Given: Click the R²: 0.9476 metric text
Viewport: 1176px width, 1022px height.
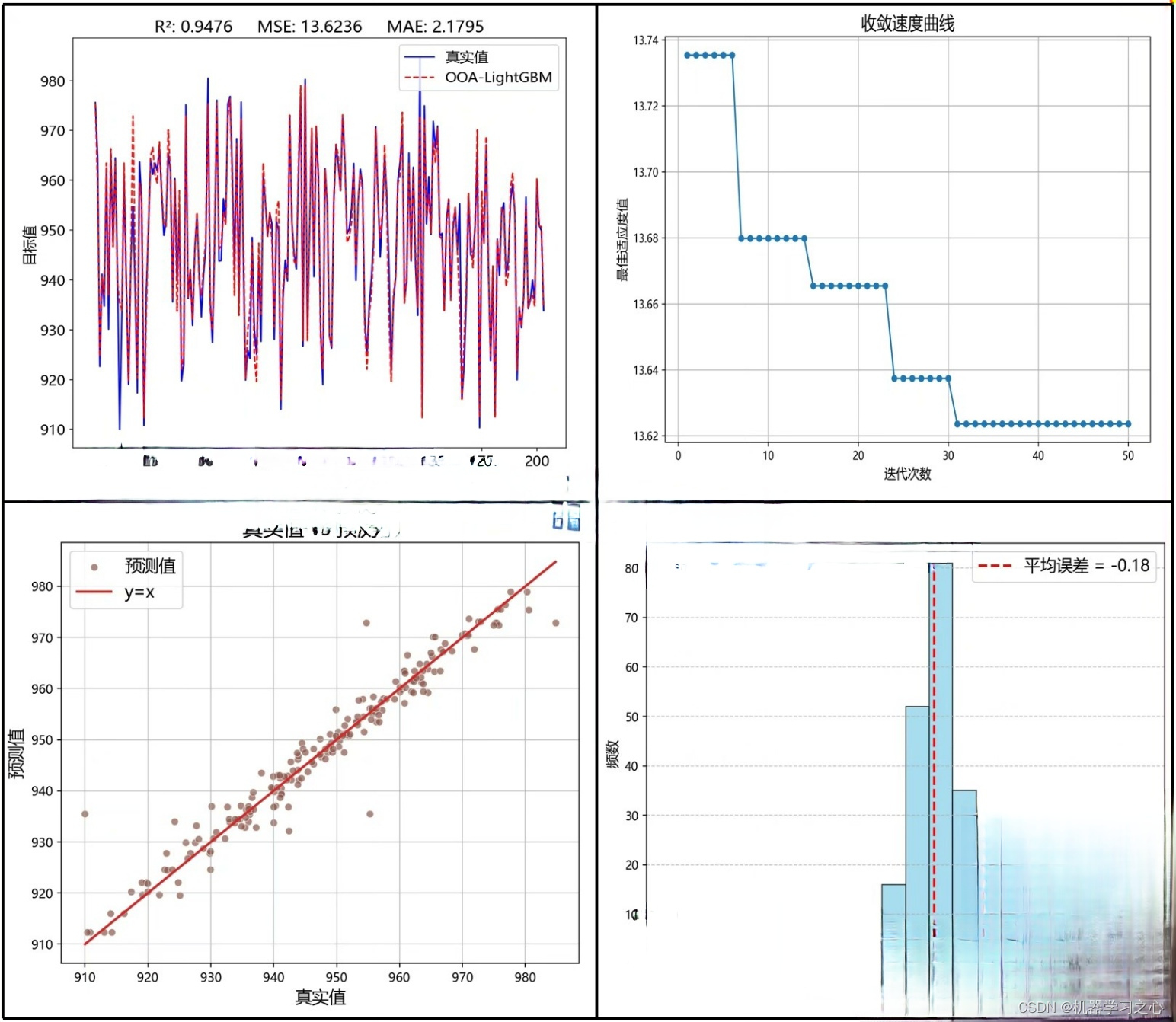Looking at the screenshot, I should coord(193,27).
